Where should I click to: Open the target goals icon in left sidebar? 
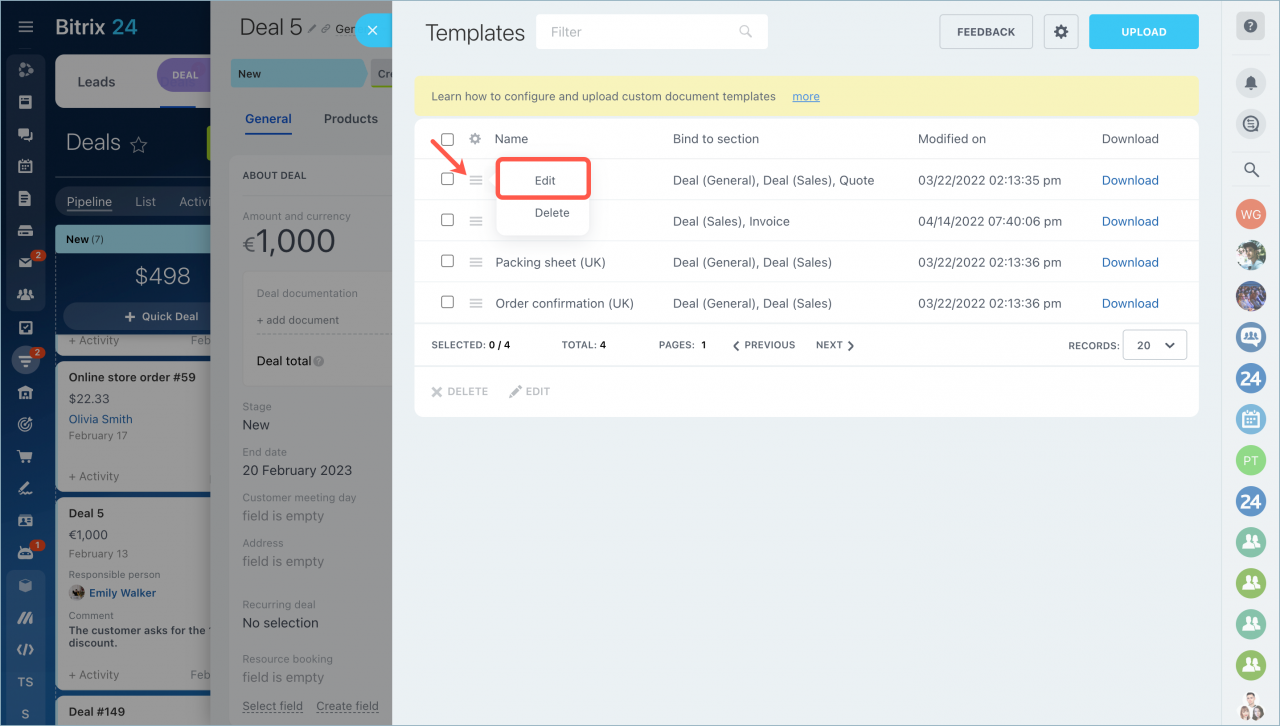coord(26,425)
